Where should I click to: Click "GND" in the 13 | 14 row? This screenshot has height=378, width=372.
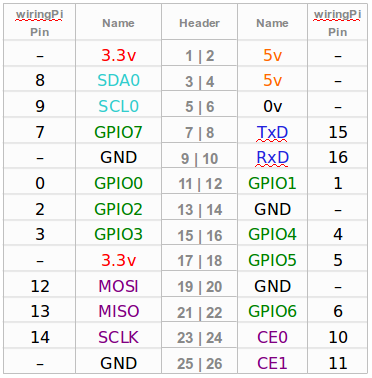pos(272,209)
